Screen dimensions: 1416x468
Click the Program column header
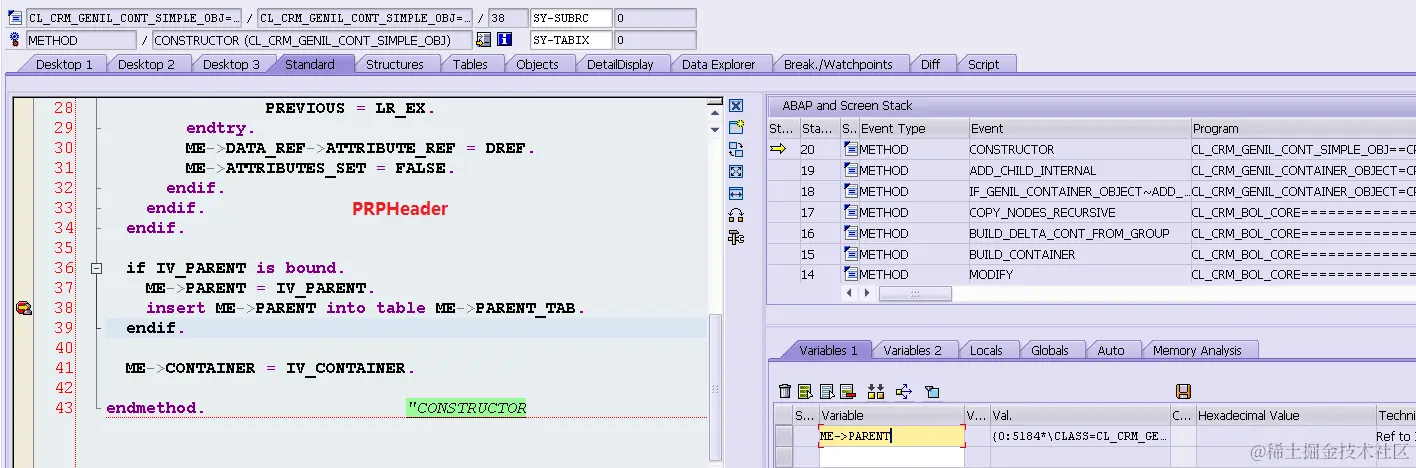coord(1303,128)
